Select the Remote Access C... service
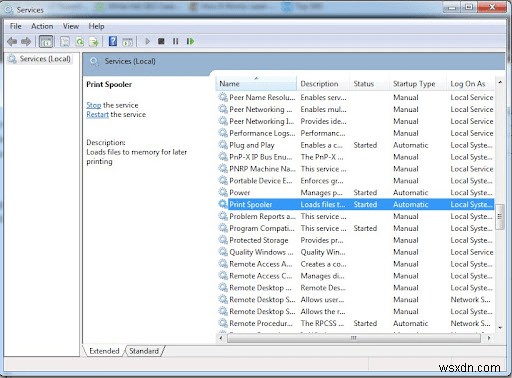 356,276
